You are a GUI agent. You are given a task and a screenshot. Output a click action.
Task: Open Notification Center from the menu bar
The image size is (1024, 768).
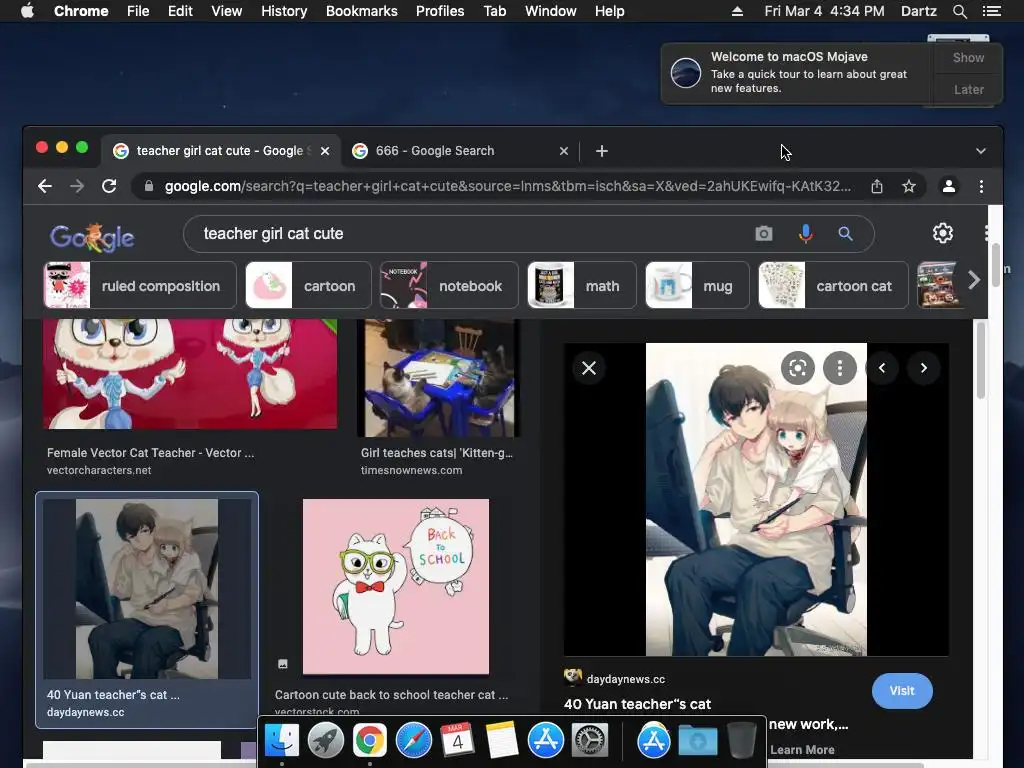point(991,11)
